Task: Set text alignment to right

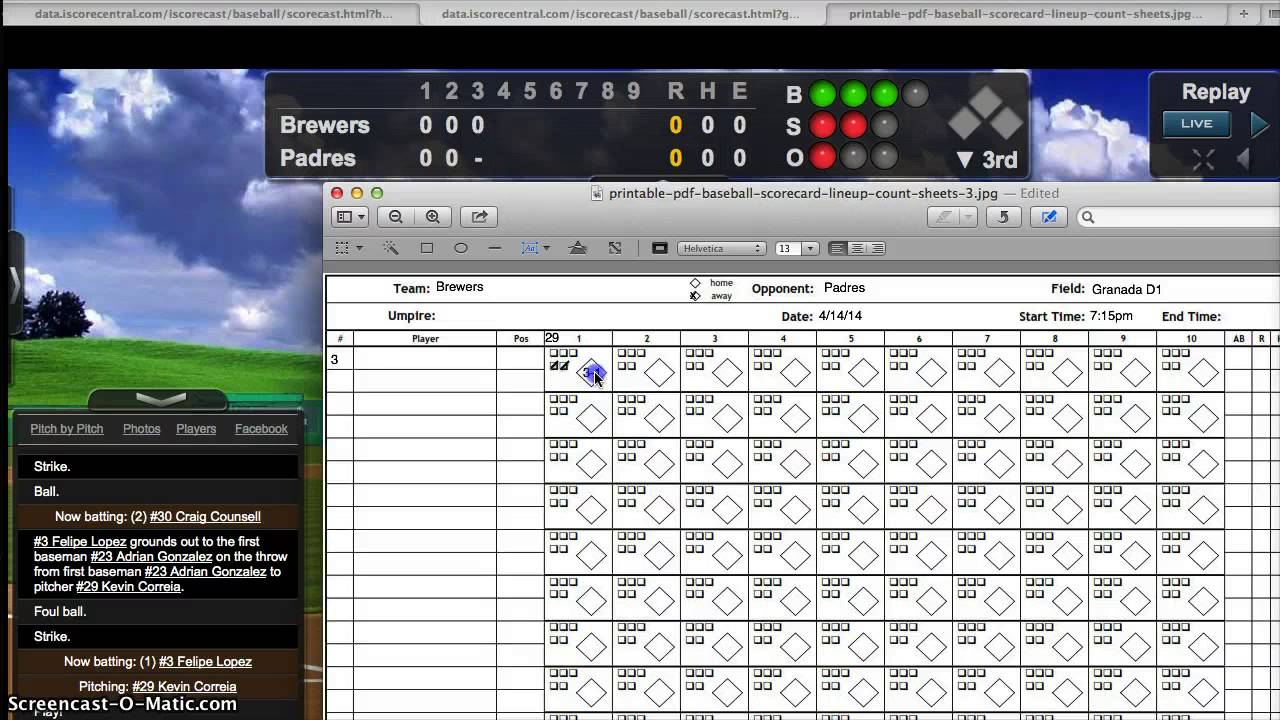Action: click(877, 248)
